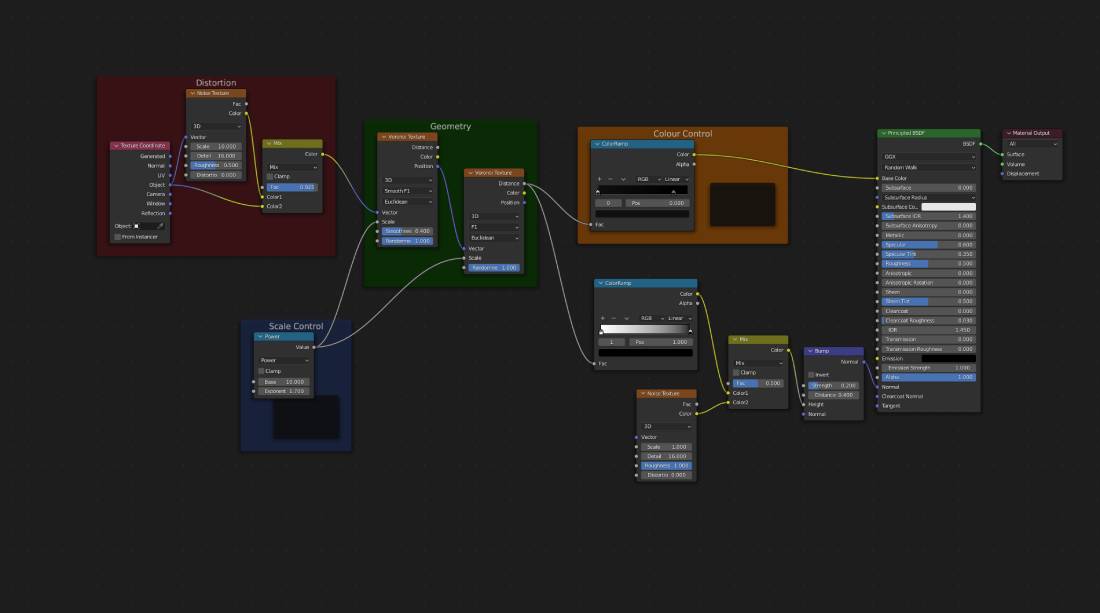Add a stop on the white-gradient ColorRamp

tap(603, 318)
